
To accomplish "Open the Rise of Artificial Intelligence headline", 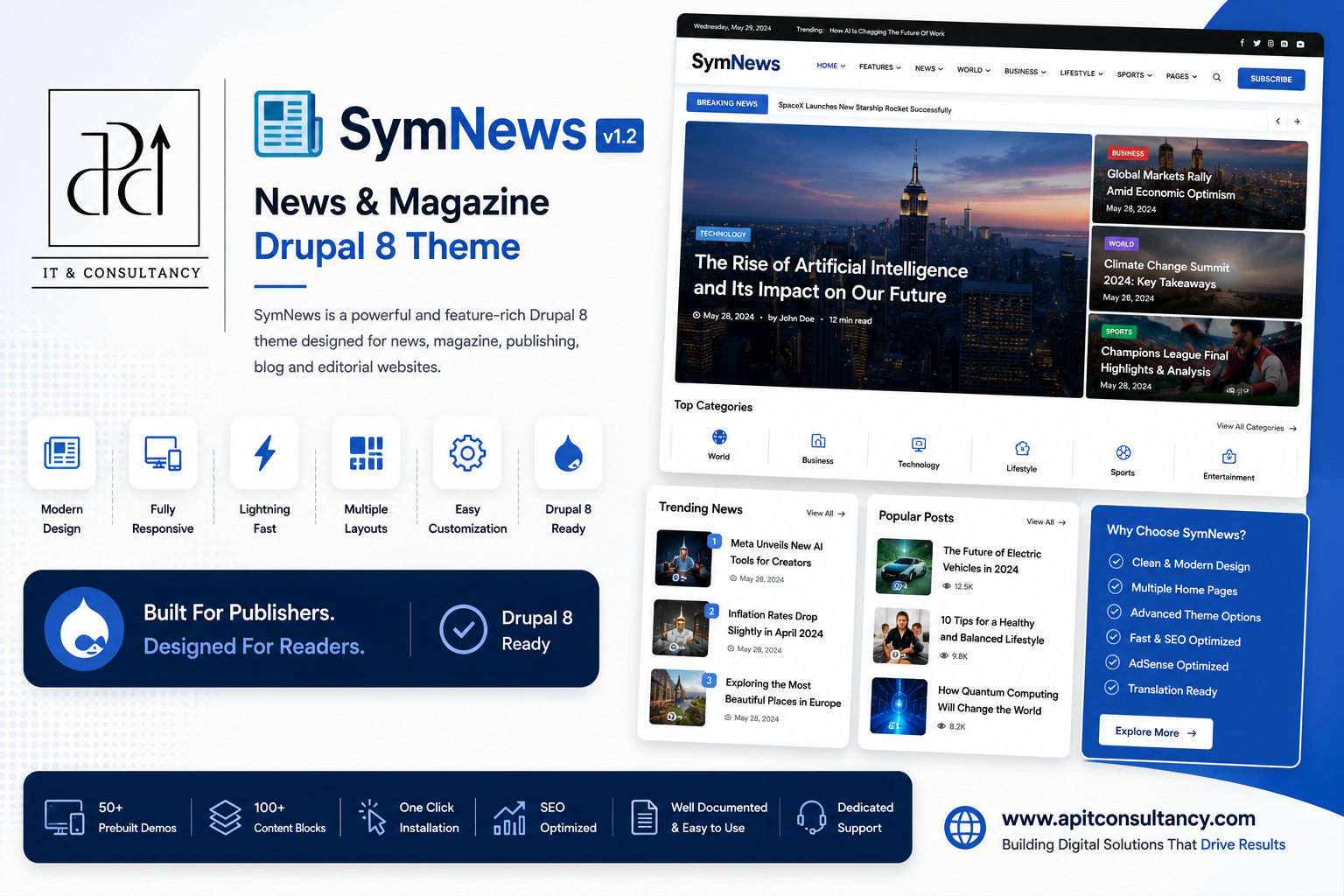I will (830, 278).
